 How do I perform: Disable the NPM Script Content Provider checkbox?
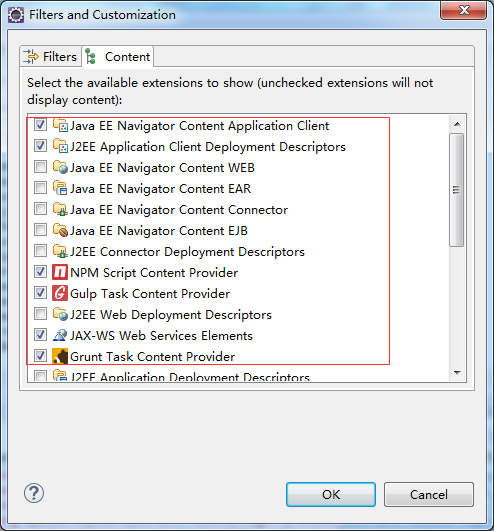tap(40, 272)
